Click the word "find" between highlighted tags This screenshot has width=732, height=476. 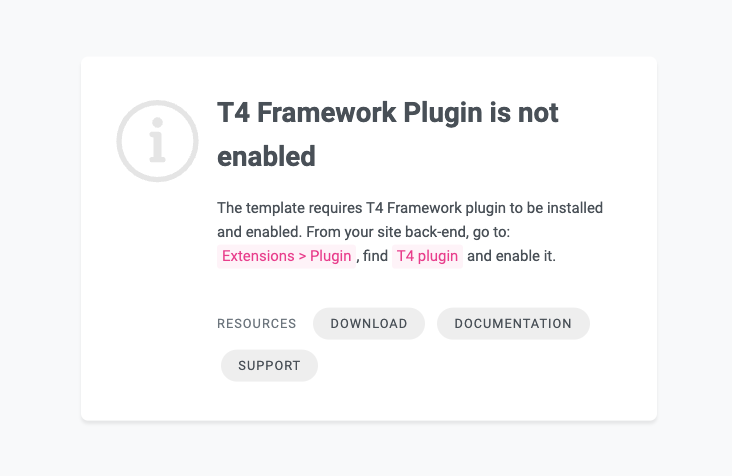coord(374,256)
